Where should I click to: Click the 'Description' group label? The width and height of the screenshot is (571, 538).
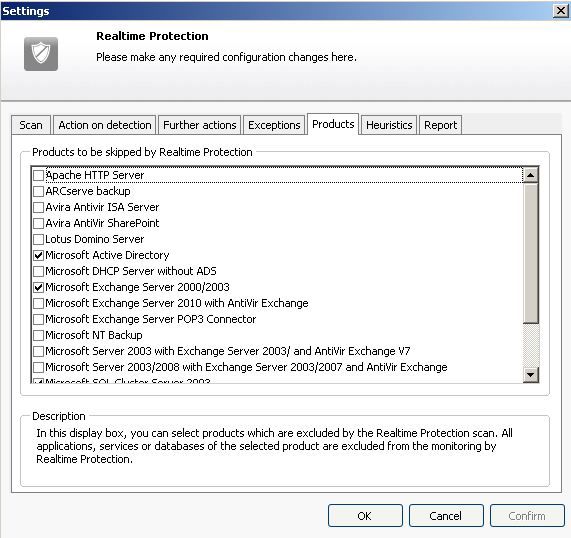tap(59, 416)
